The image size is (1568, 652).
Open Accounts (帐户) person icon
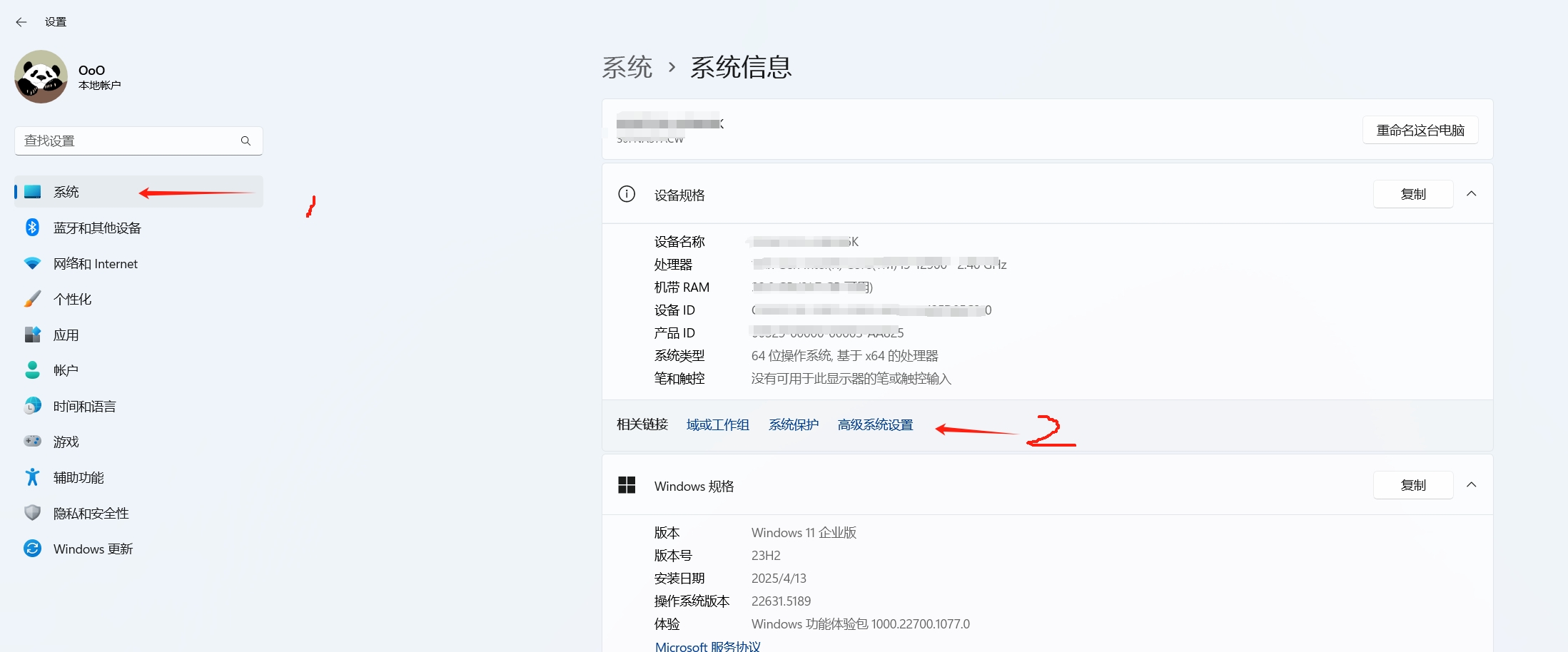click(x=32, y=370)
